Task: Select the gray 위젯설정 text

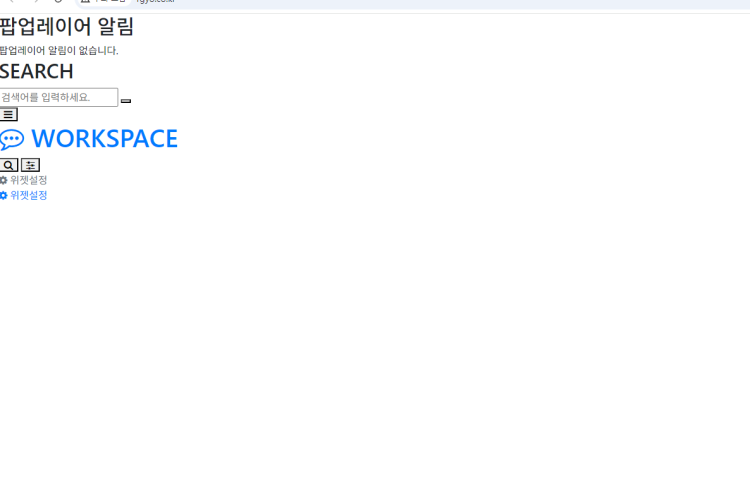Action: coord(29,180)
